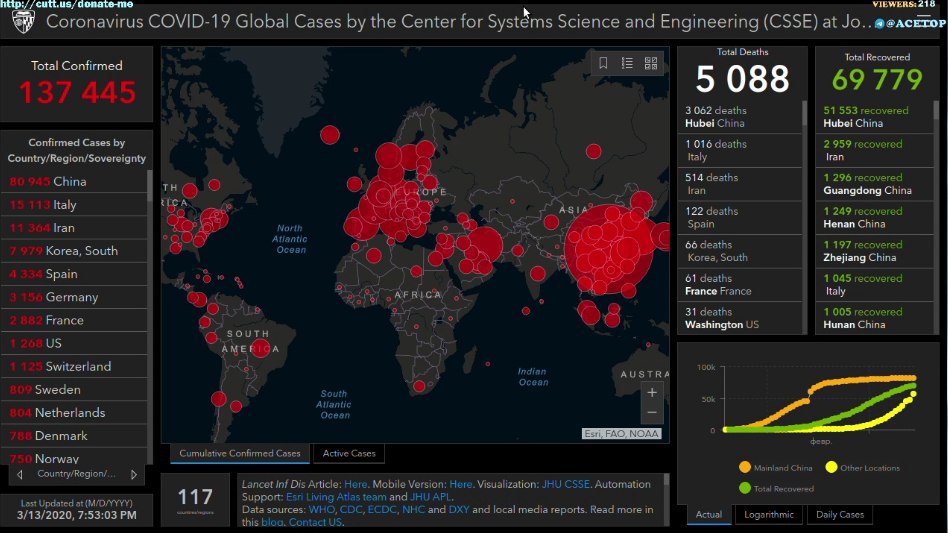Image resolution: width=948 pixels, height=533 pixels.
Task: Open the Contact US link
Action: pos(315,522)
